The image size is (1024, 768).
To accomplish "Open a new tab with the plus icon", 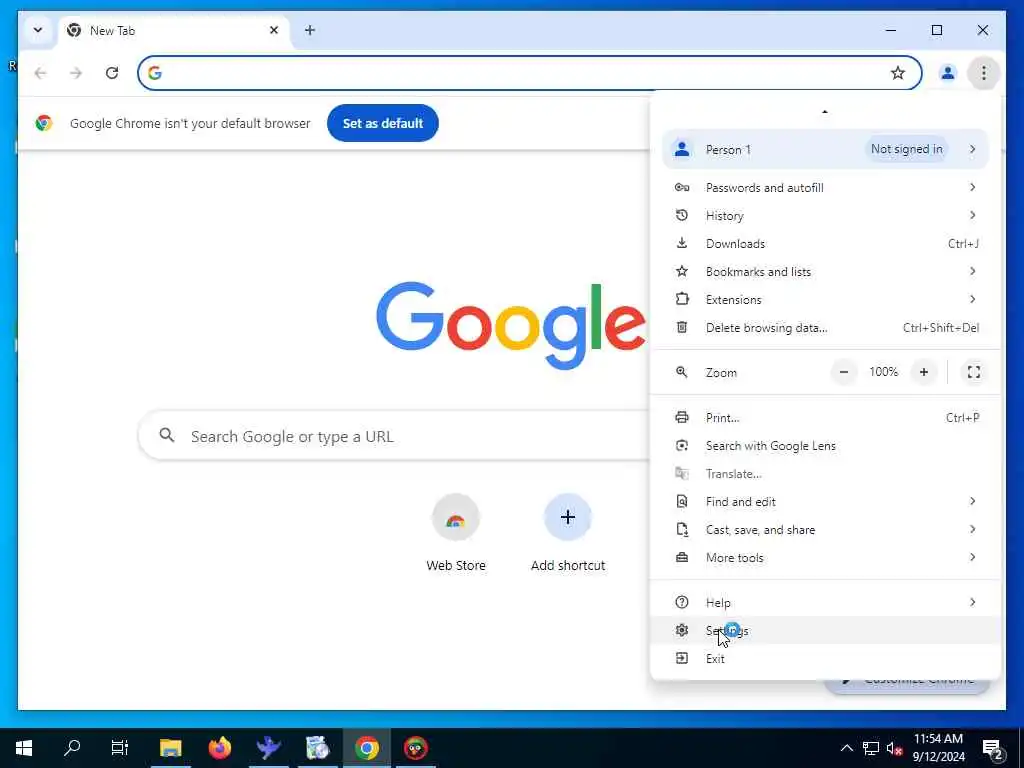I will (x=310, y=30).
